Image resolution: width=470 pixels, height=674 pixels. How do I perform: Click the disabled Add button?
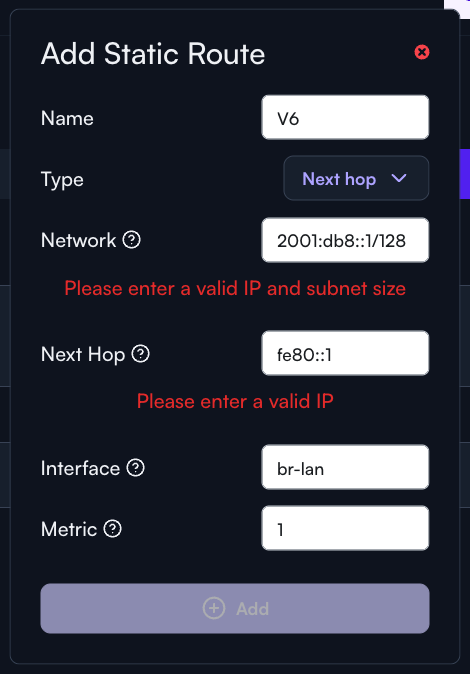coord(235,608)
